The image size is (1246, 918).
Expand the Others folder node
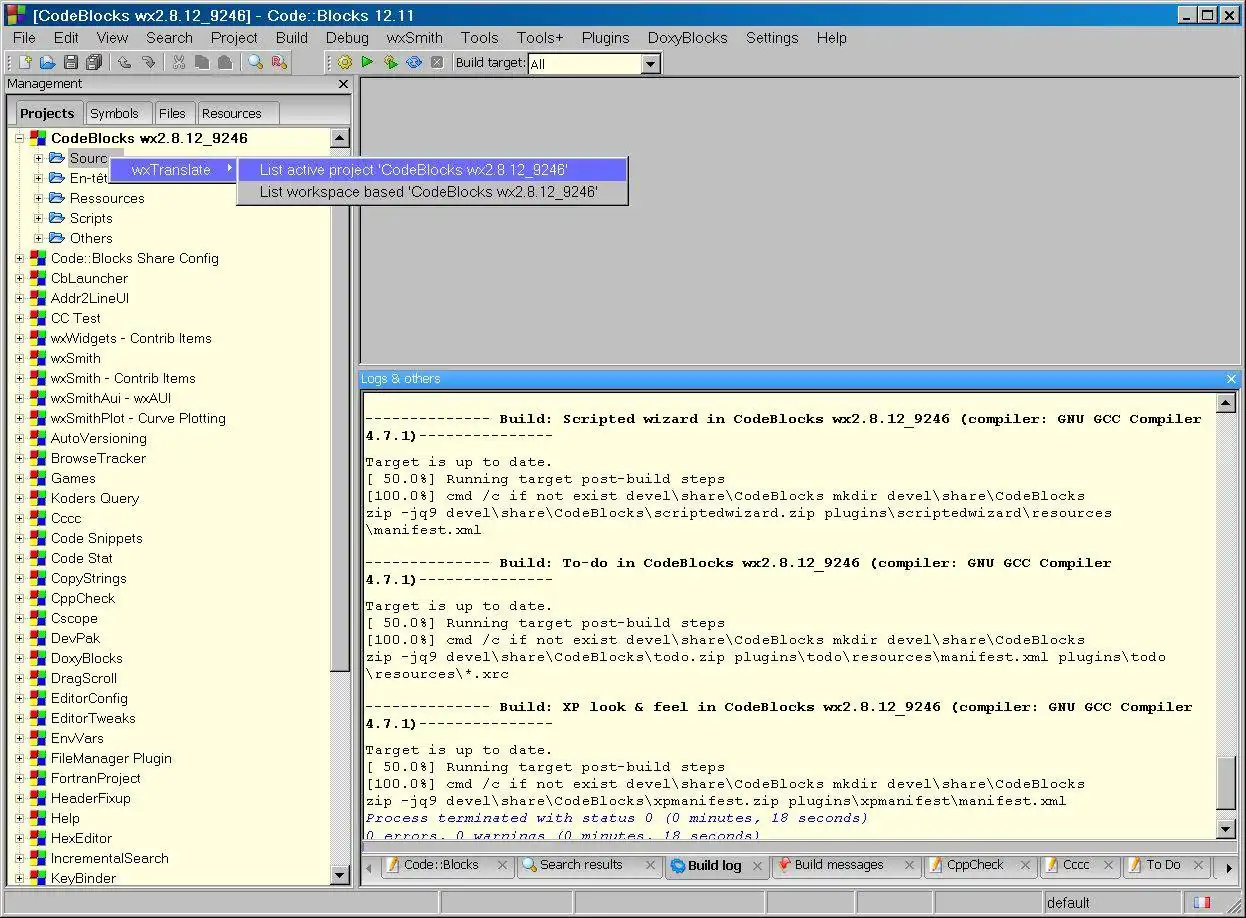(39, 238)
